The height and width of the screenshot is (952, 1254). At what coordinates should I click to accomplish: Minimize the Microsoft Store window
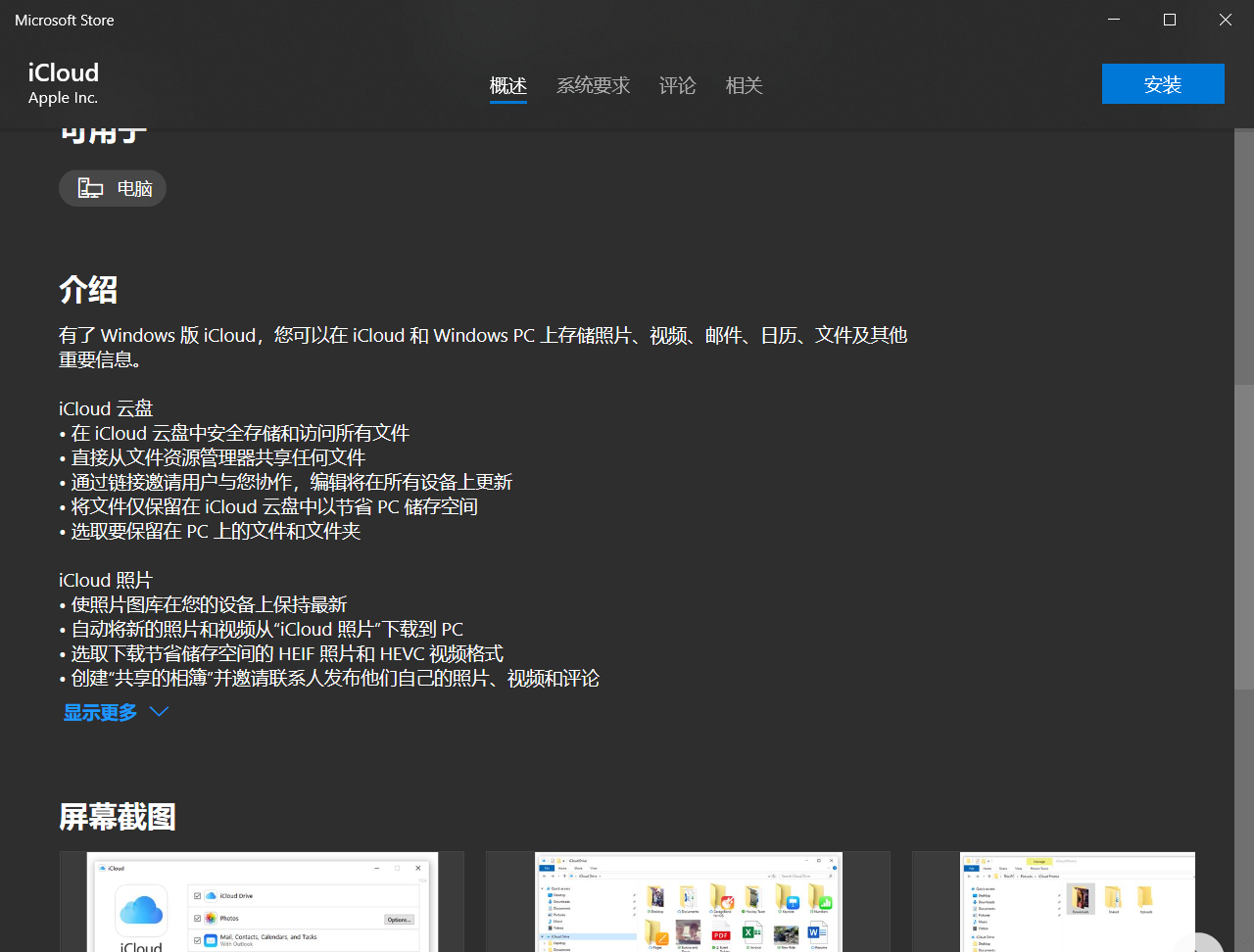point(1113,20)
